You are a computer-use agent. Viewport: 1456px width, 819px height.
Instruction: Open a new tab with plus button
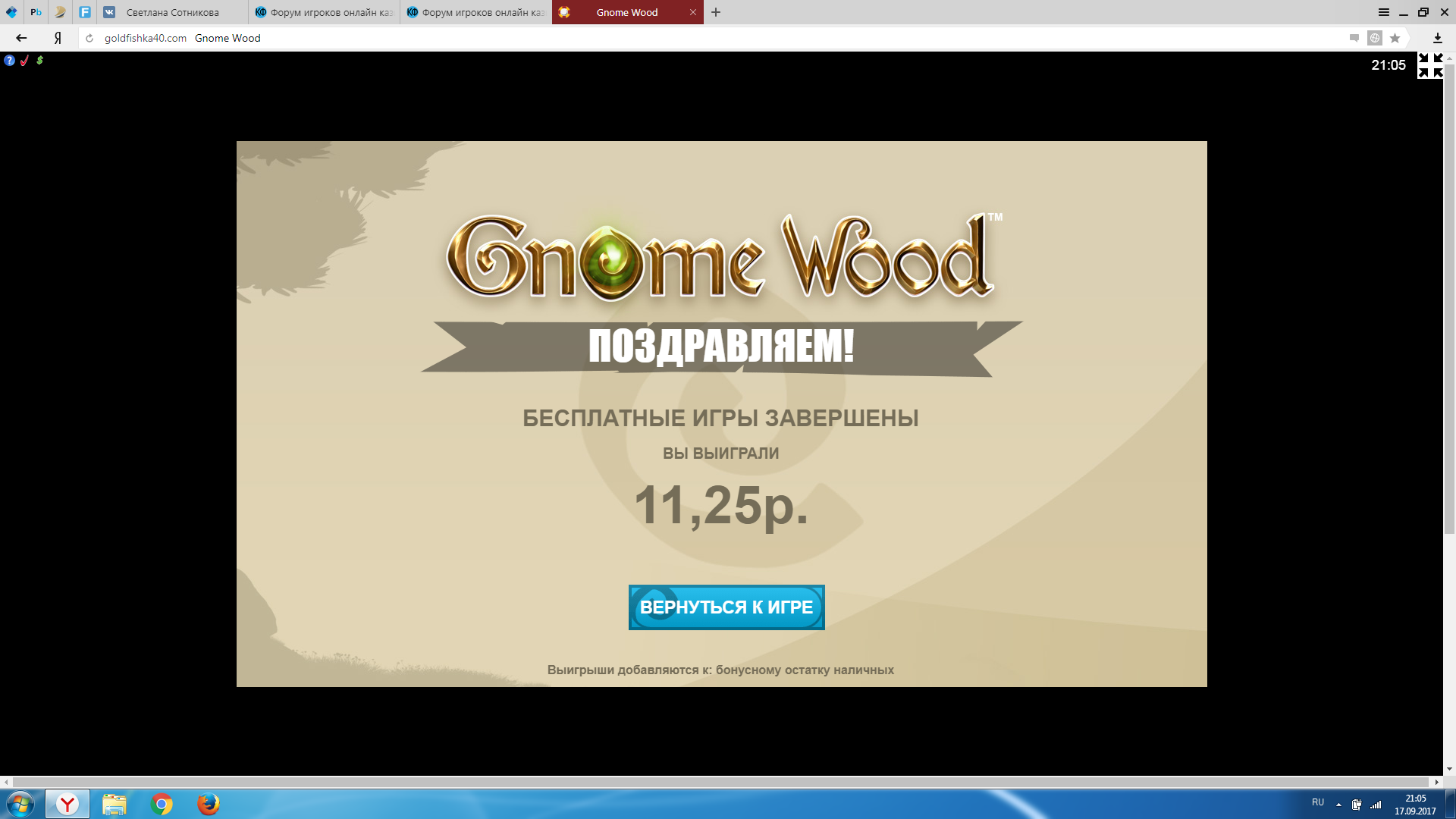(x=716, y=12)
